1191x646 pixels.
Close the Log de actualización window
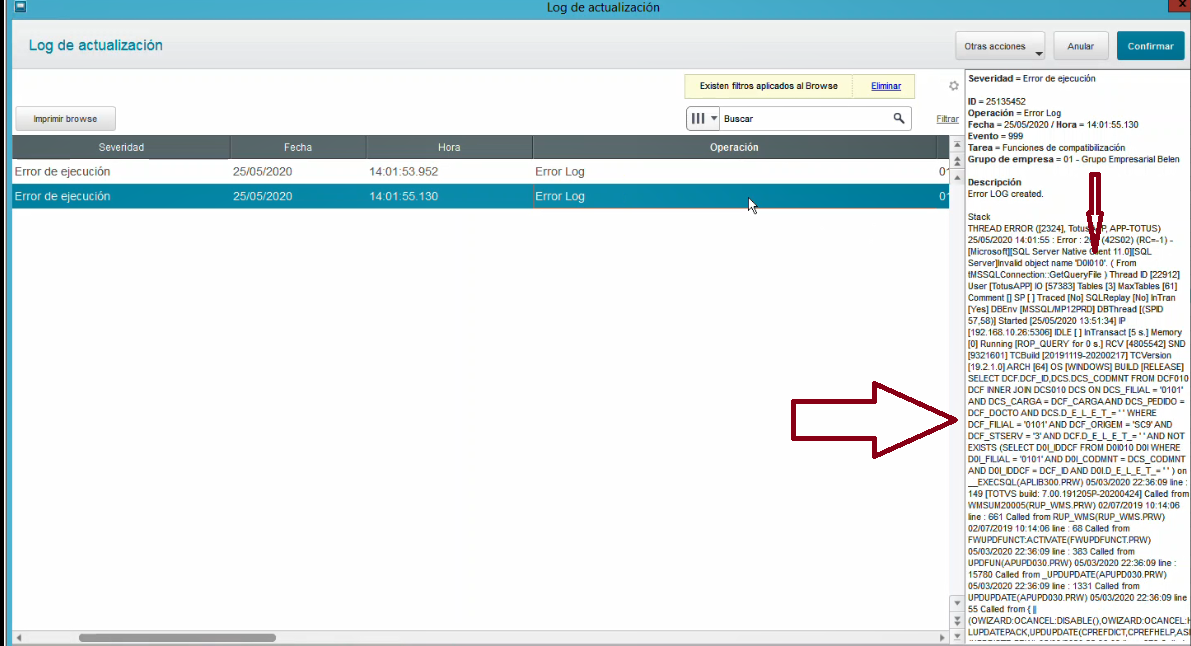click(1180, 6)
